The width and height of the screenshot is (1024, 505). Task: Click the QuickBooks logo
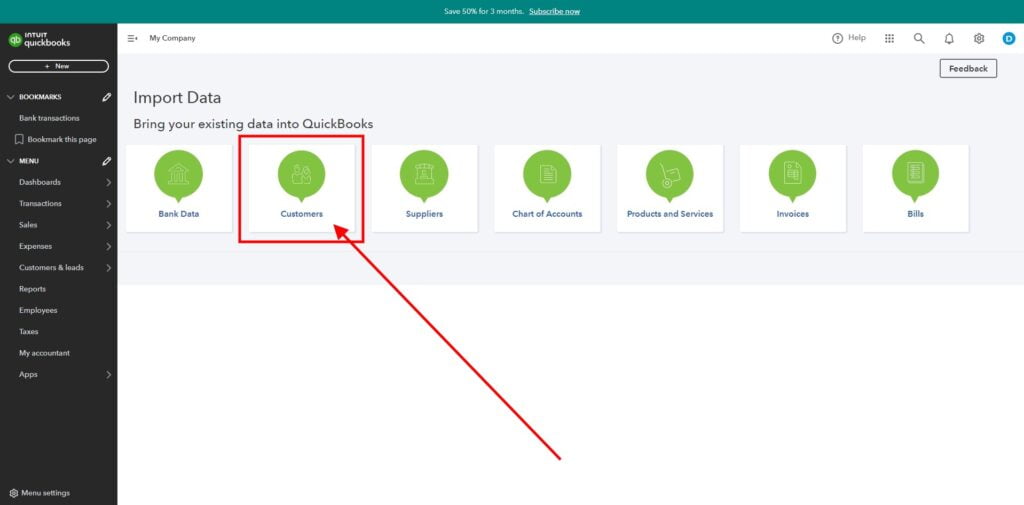(x=39, y=39)
